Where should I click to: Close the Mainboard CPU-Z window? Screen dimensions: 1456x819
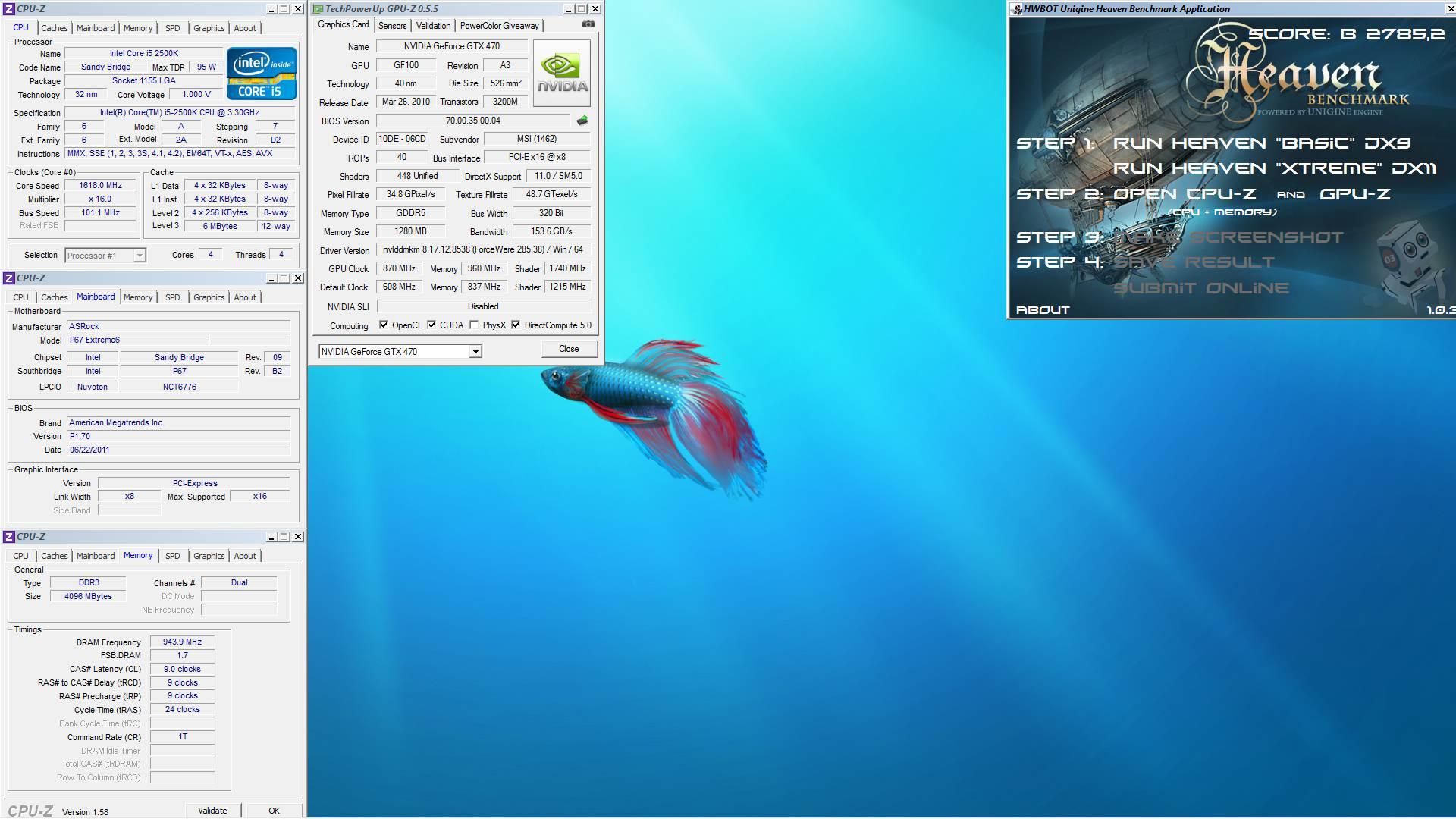(298, 278)
